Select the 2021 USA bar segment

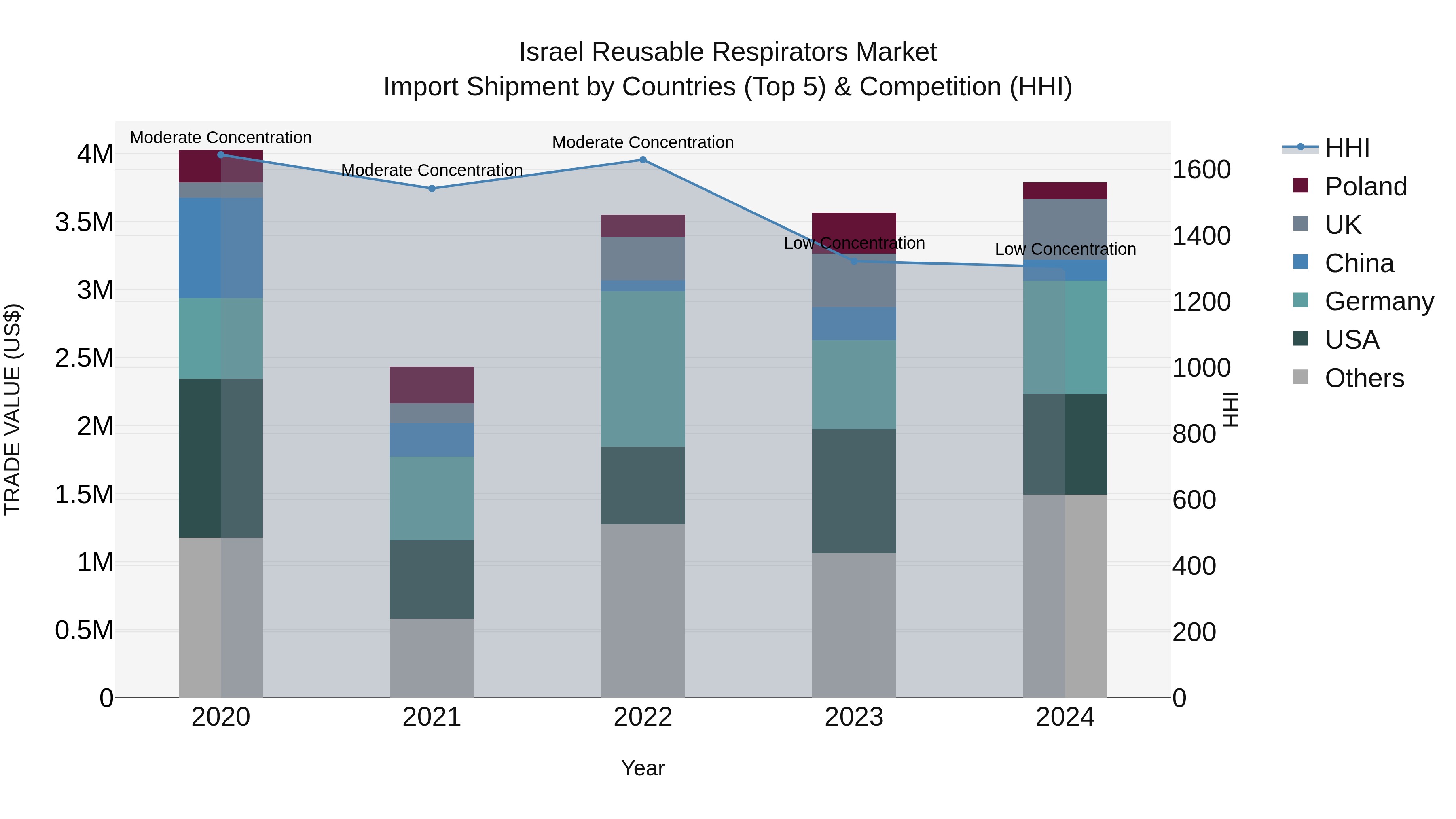(432, 579)
